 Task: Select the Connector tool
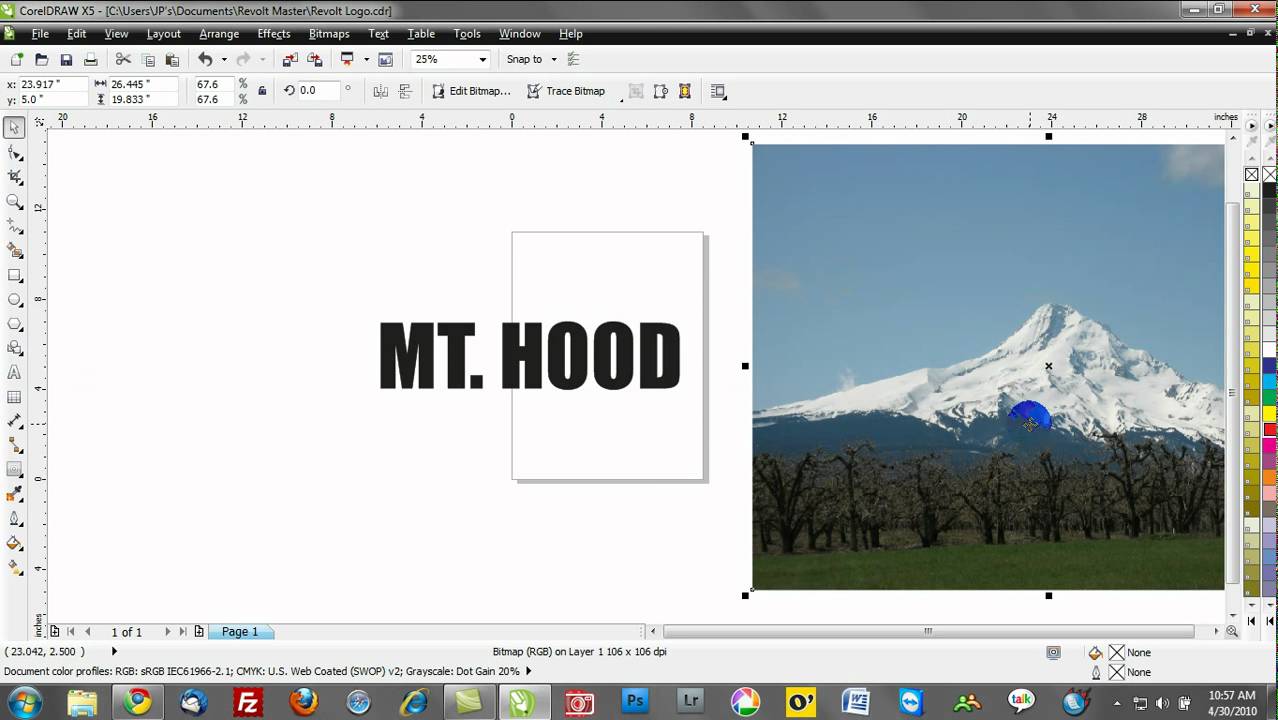14,446
